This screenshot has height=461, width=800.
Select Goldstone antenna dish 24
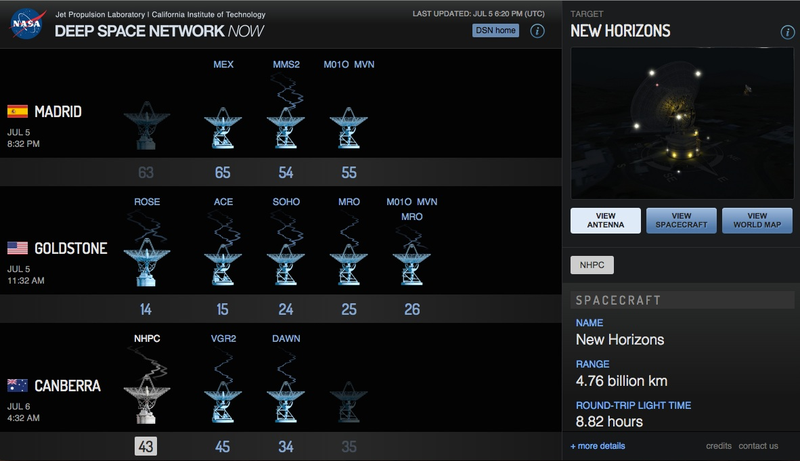point(286,264)
